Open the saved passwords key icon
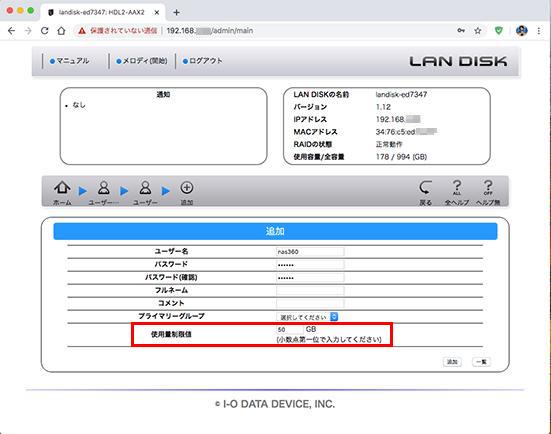 (x=461, y=31)
